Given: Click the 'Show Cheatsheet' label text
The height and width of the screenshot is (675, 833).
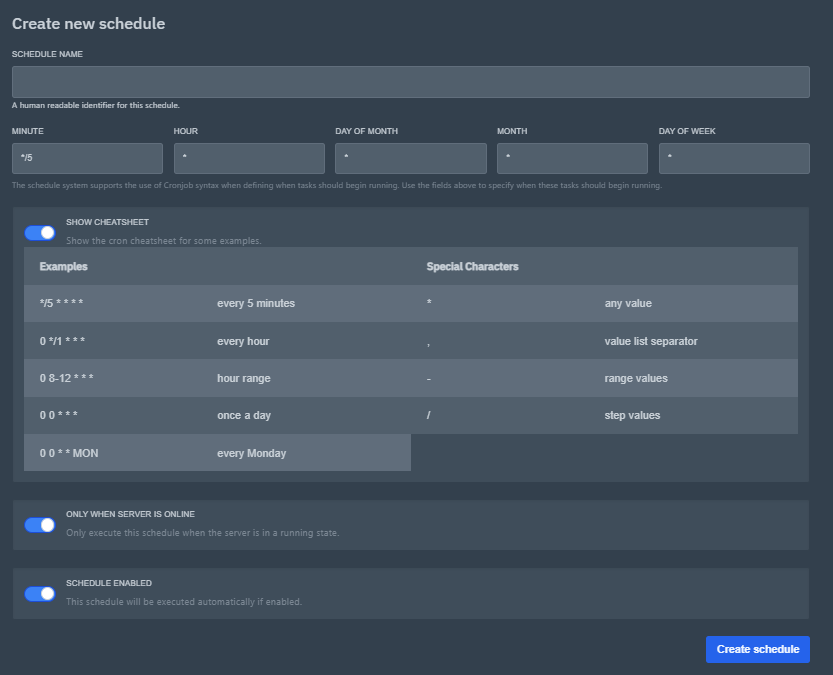Looking at the screenshot, I should tap(107, 222).
